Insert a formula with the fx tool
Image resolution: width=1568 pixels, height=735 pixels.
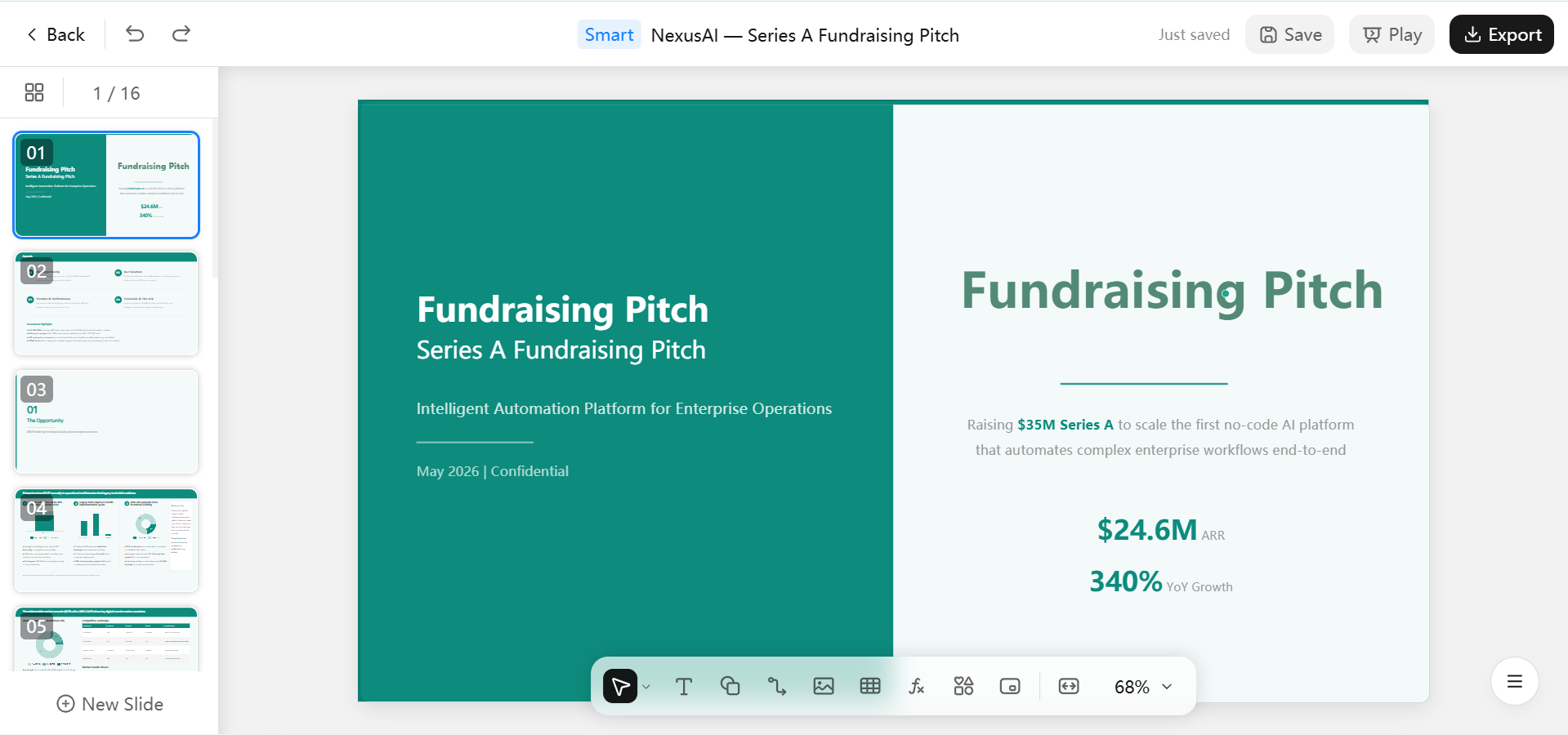917,686
